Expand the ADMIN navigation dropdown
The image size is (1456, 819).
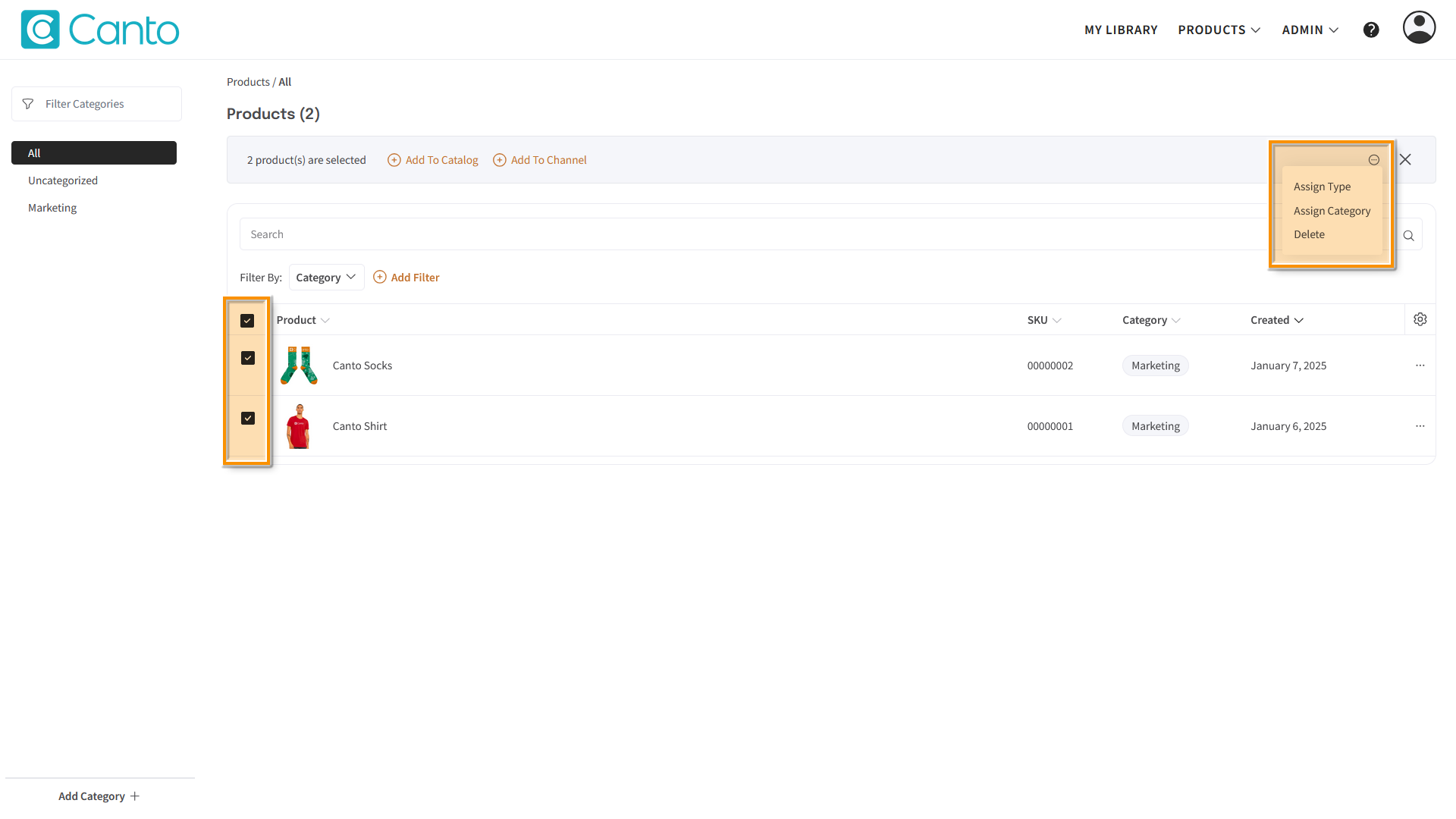click(x=1310, y=30)
